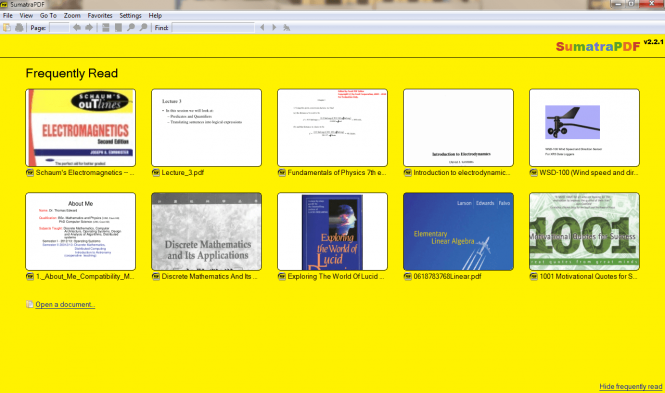The width and height of the screenshot is (665, 393).
Task: Click the Print toolbar icon
Action: click(x=19, y=28)
